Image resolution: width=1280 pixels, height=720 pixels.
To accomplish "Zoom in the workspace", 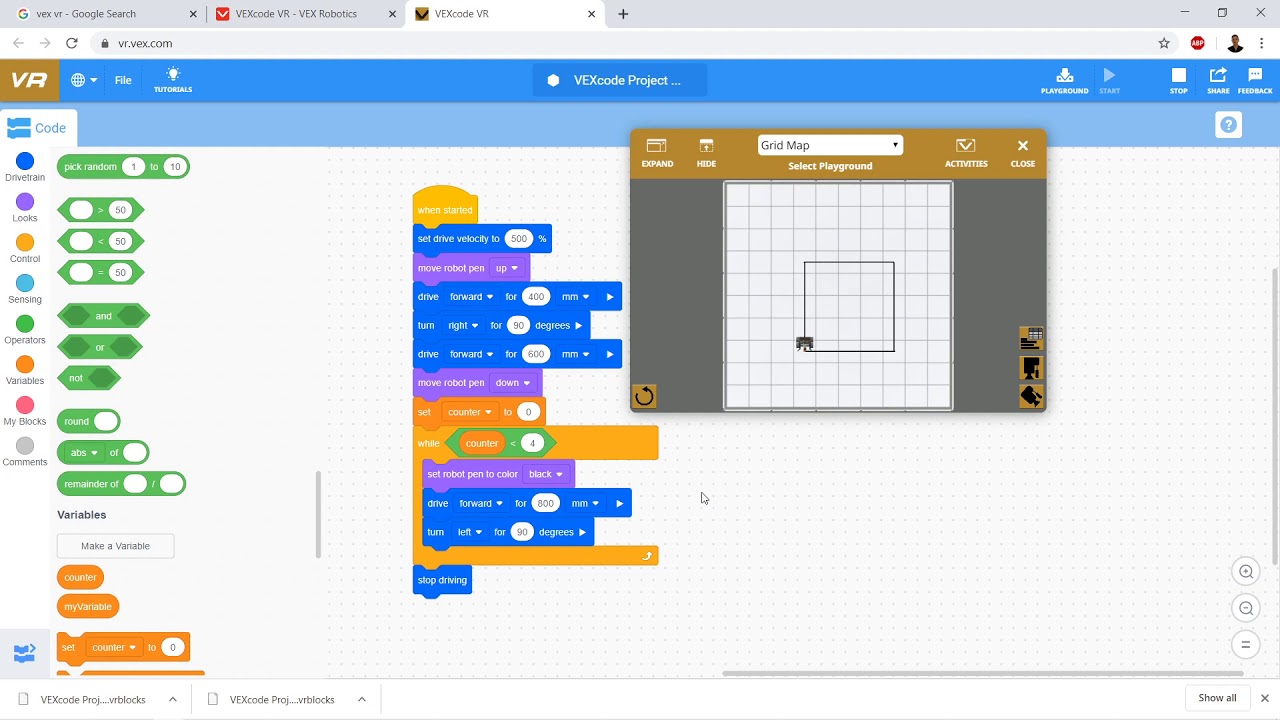I will click(1246, 572).
